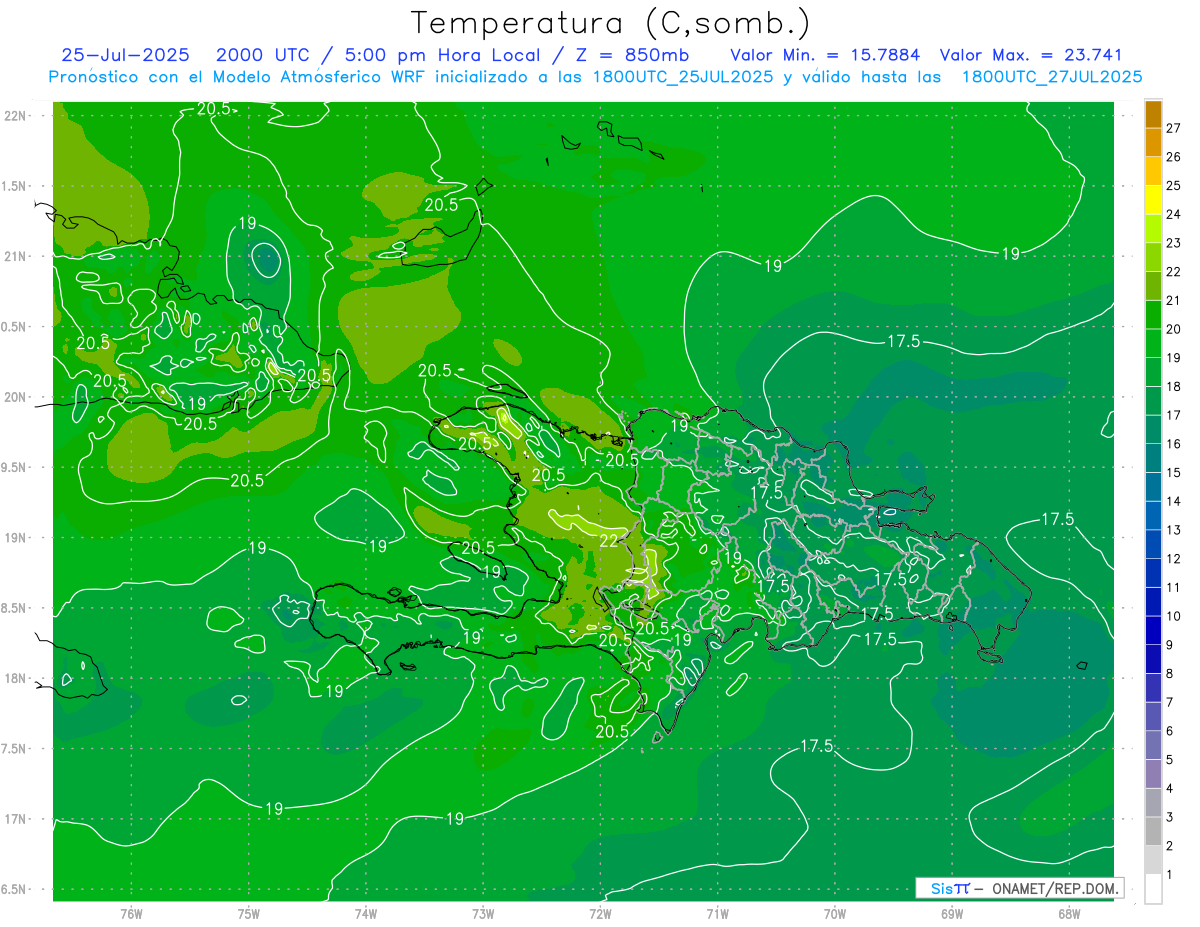This screenshot has width=1200, height=927.
Task: Click longitude axis label "70W"
Action: click(x=835, y=914)
